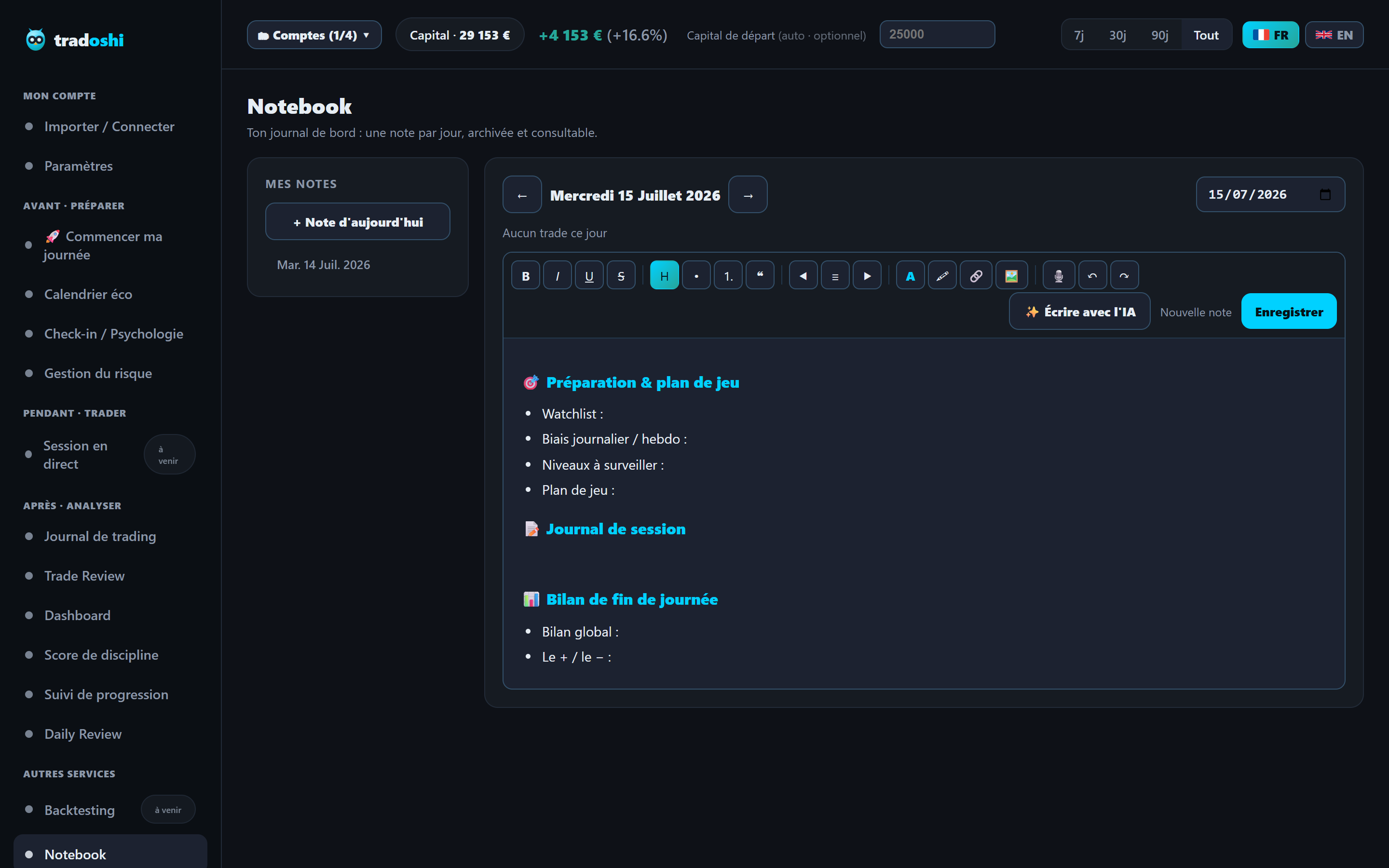Select the 90j period filter
This screenshot has width=1389, height=868.
pyautogui.click(x=1159, y=35)
